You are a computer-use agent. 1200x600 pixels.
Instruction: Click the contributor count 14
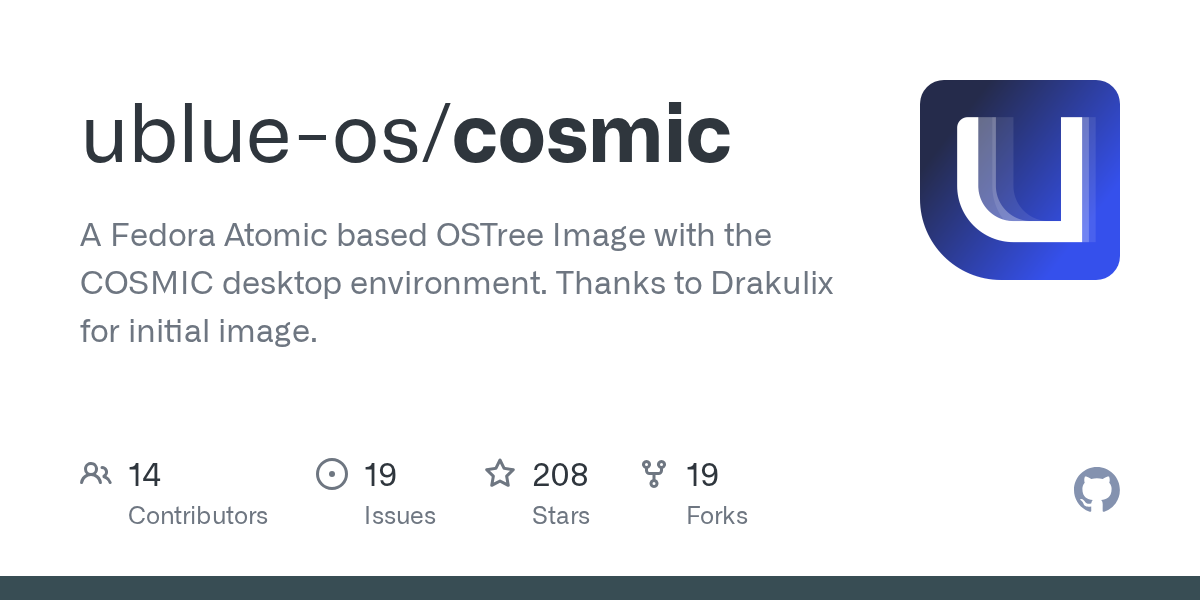[x=145, y=475]
